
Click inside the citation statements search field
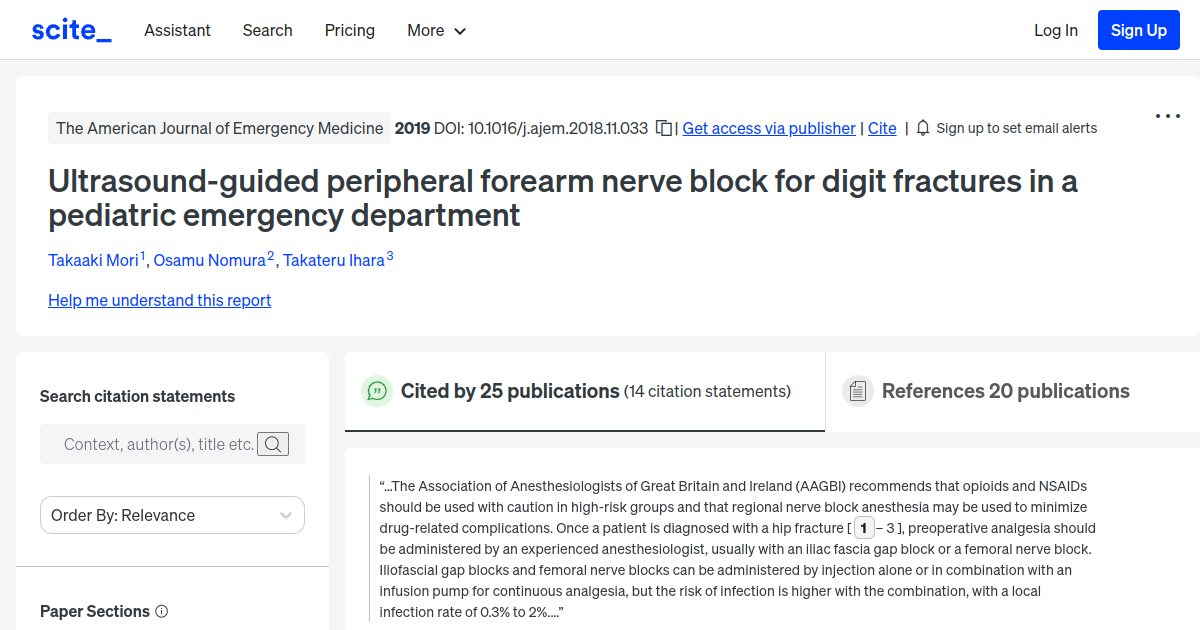[150, 443]
